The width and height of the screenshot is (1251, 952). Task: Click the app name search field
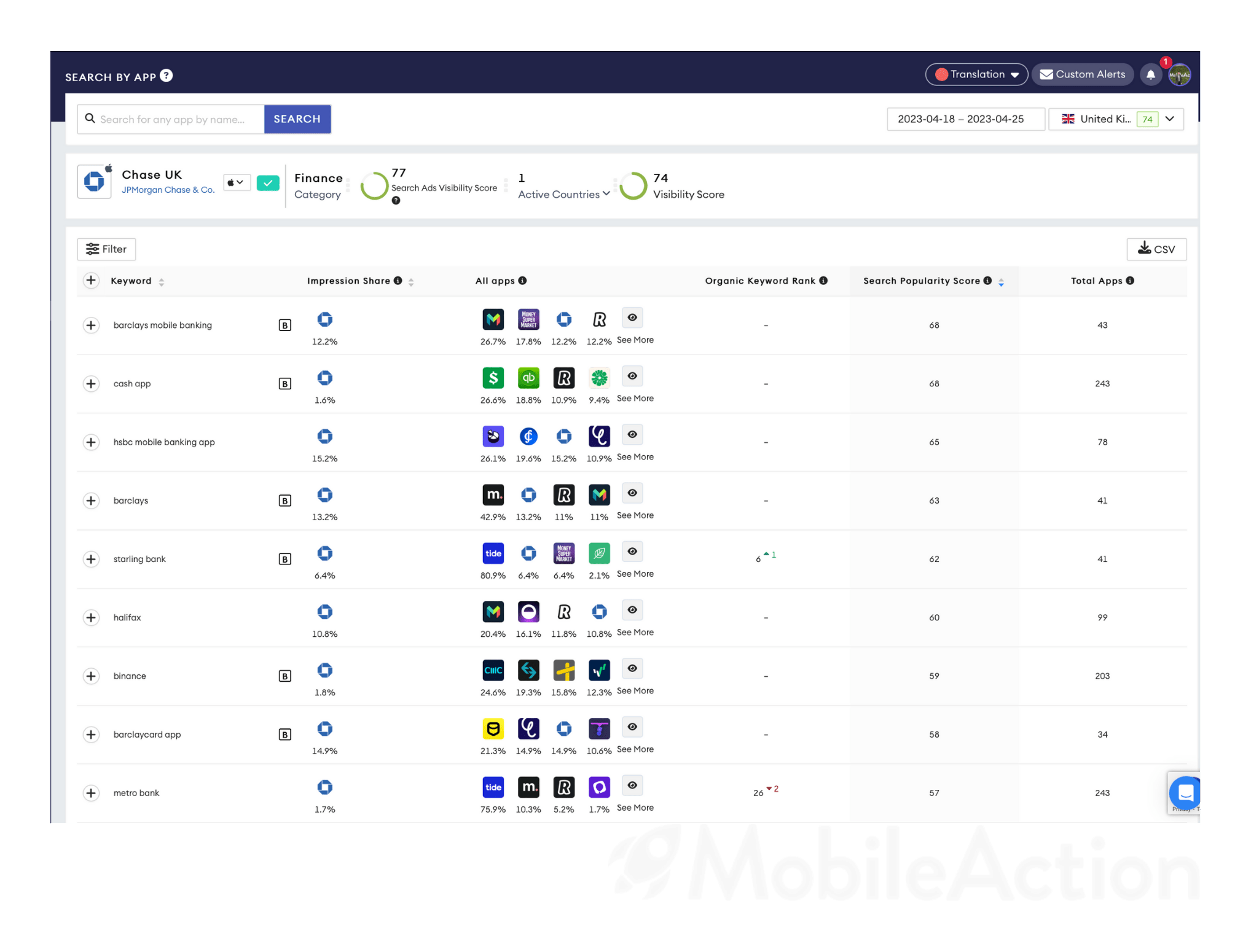pyautogui.click(x=171, y=119)
